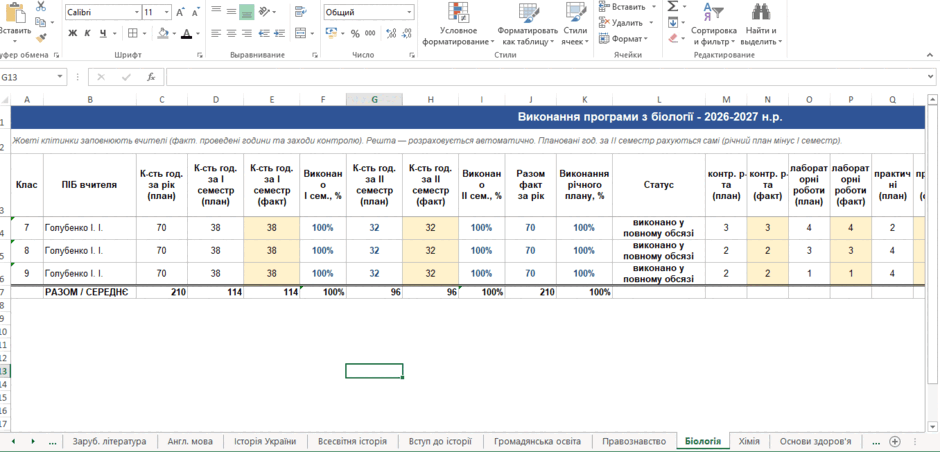The image size is (940, 452).
Task: Open the Calibri font name dropdown
Action: (x=137, y=12)
